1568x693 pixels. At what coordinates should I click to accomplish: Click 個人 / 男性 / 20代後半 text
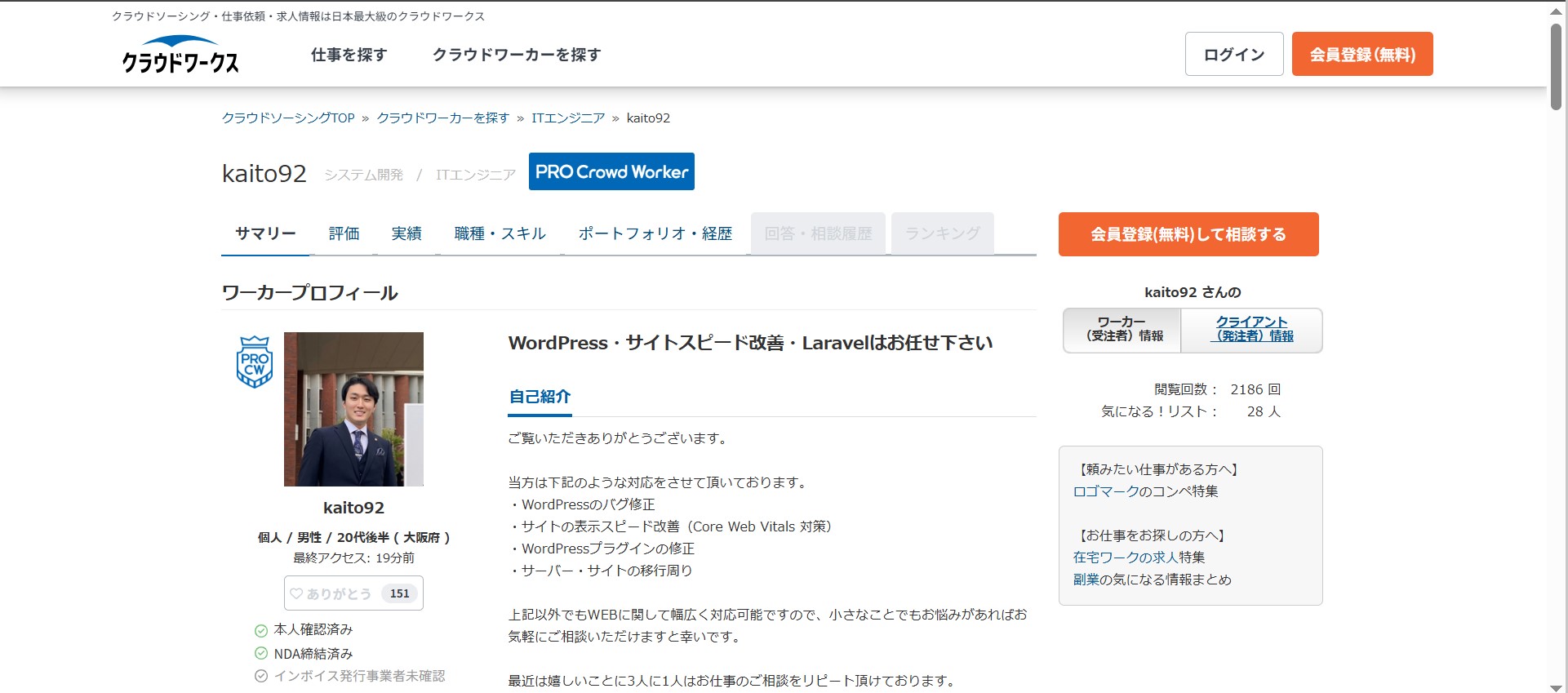[x=353, y=537]
